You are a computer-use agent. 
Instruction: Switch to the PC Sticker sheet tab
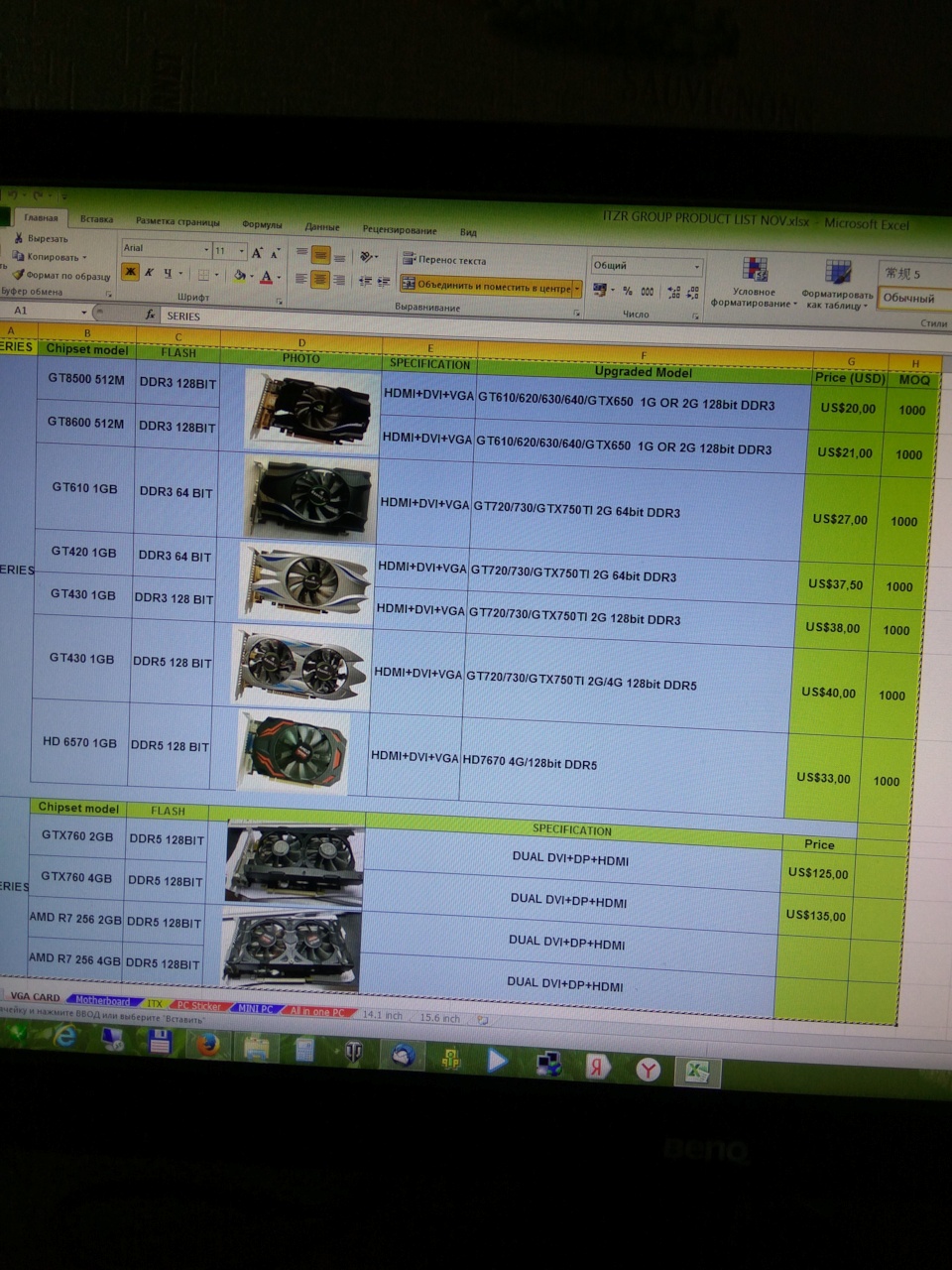(198, 1005)
